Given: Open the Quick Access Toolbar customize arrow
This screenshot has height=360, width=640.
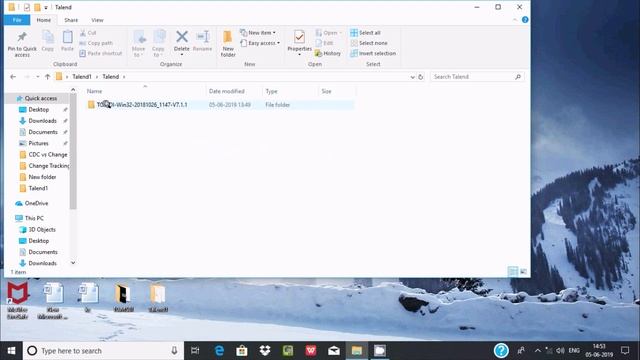Looking at the screenshot, I should (46, 7).
